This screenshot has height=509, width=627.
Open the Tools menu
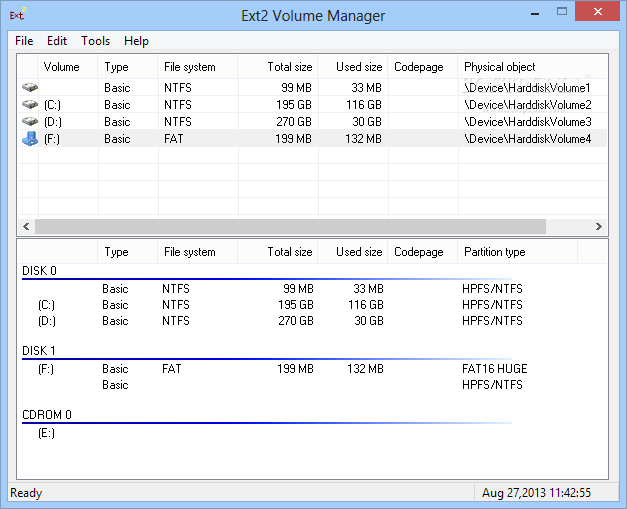coord(96,41)
